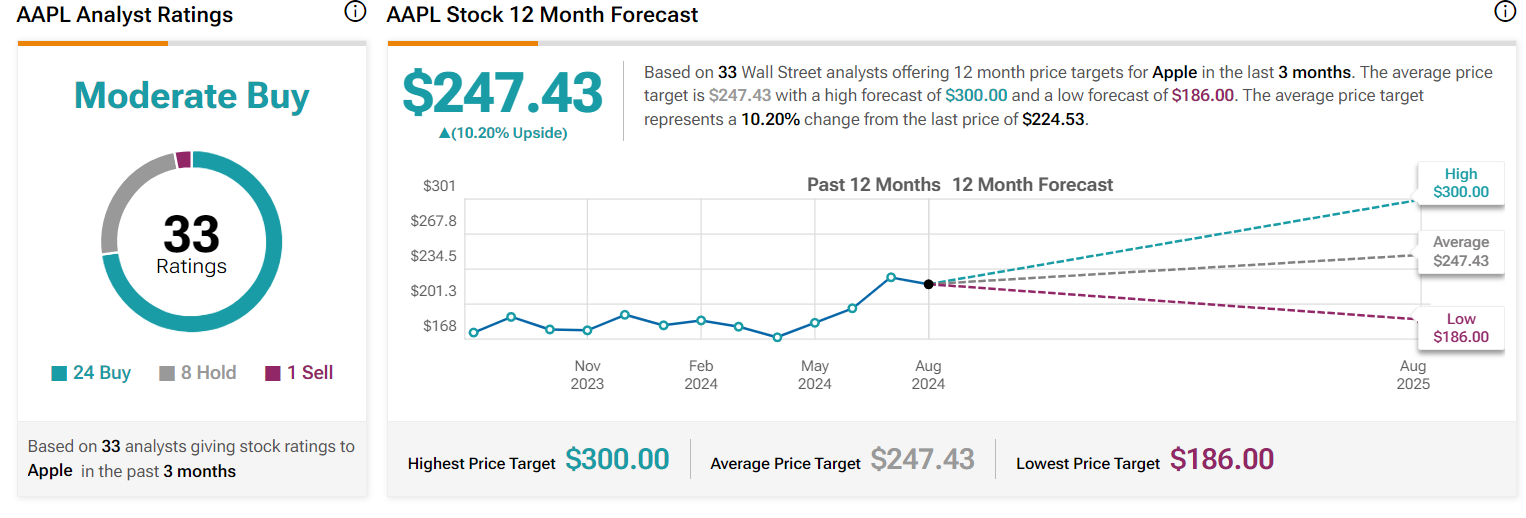Click the $301 y-axis label

click(x=439, y=186)
